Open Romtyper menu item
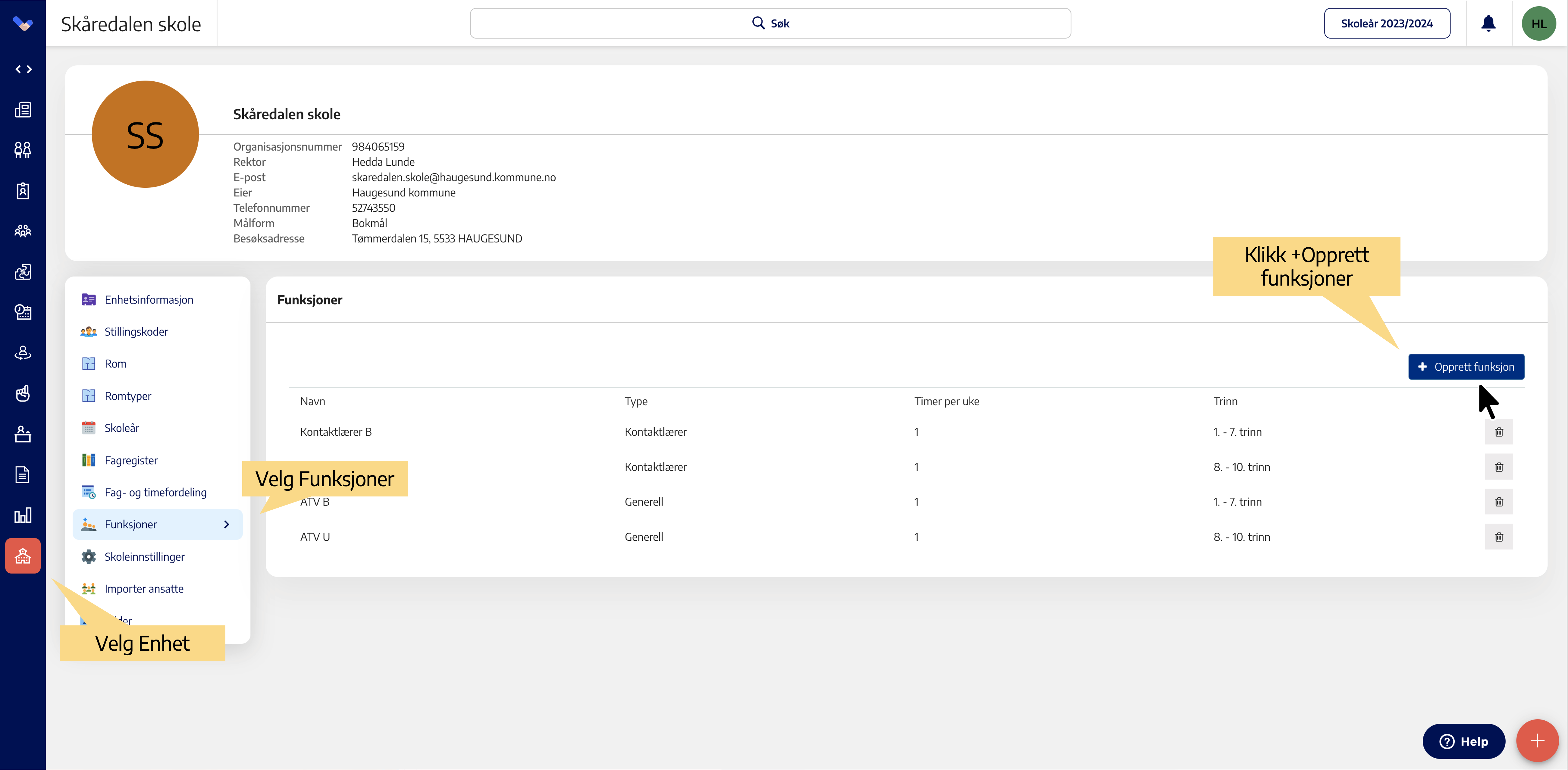This screenshot has height=770, width=1568. [x=157, y=396]
